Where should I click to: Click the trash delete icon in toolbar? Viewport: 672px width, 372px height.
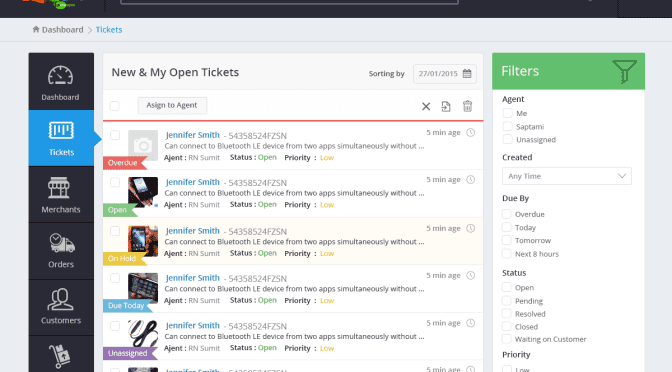[468, 106]
